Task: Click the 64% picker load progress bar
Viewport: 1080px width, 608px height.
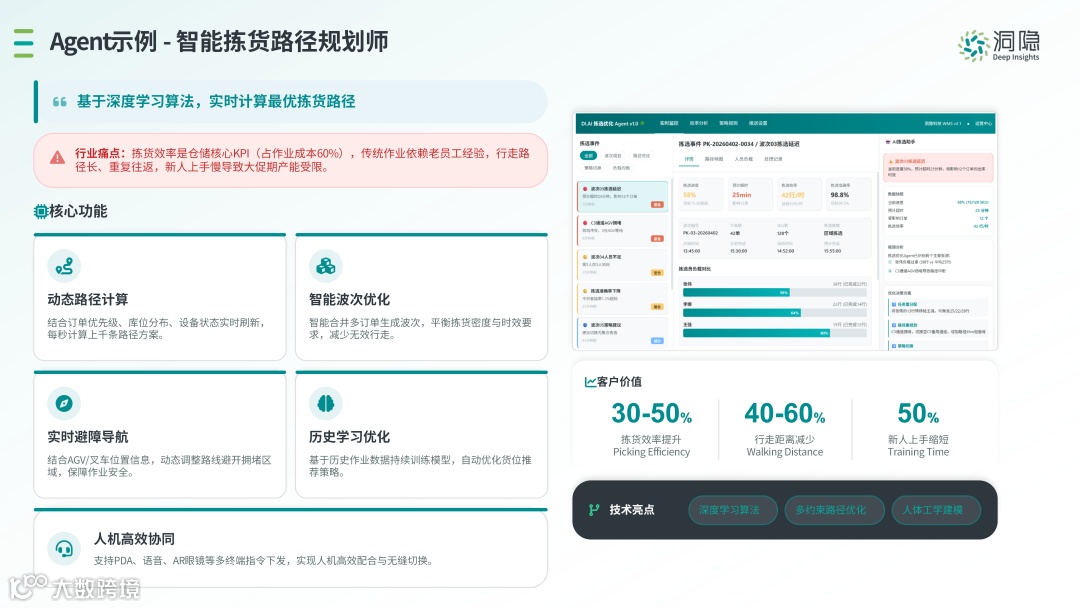Action: (x=742, y=313)
